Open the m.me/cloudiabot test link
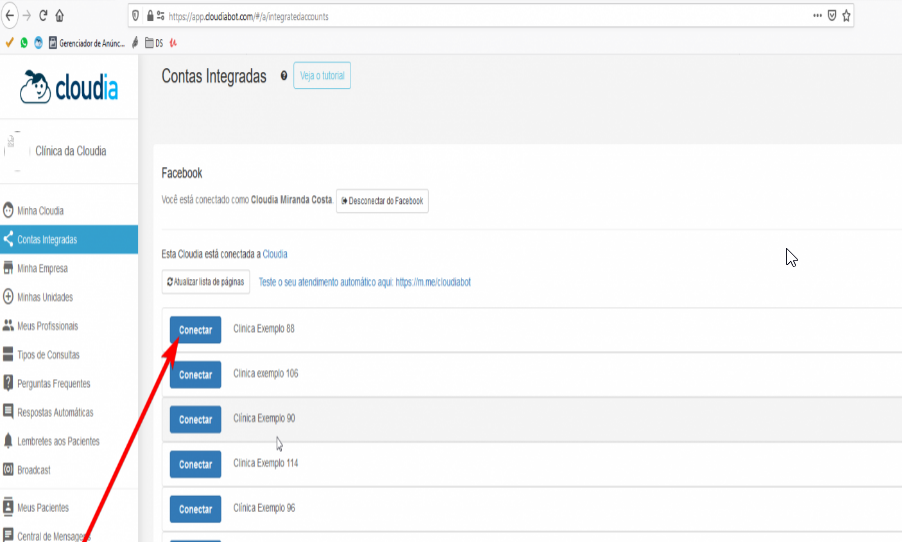This screenshot has height=542, width=902. pos(365,282)
